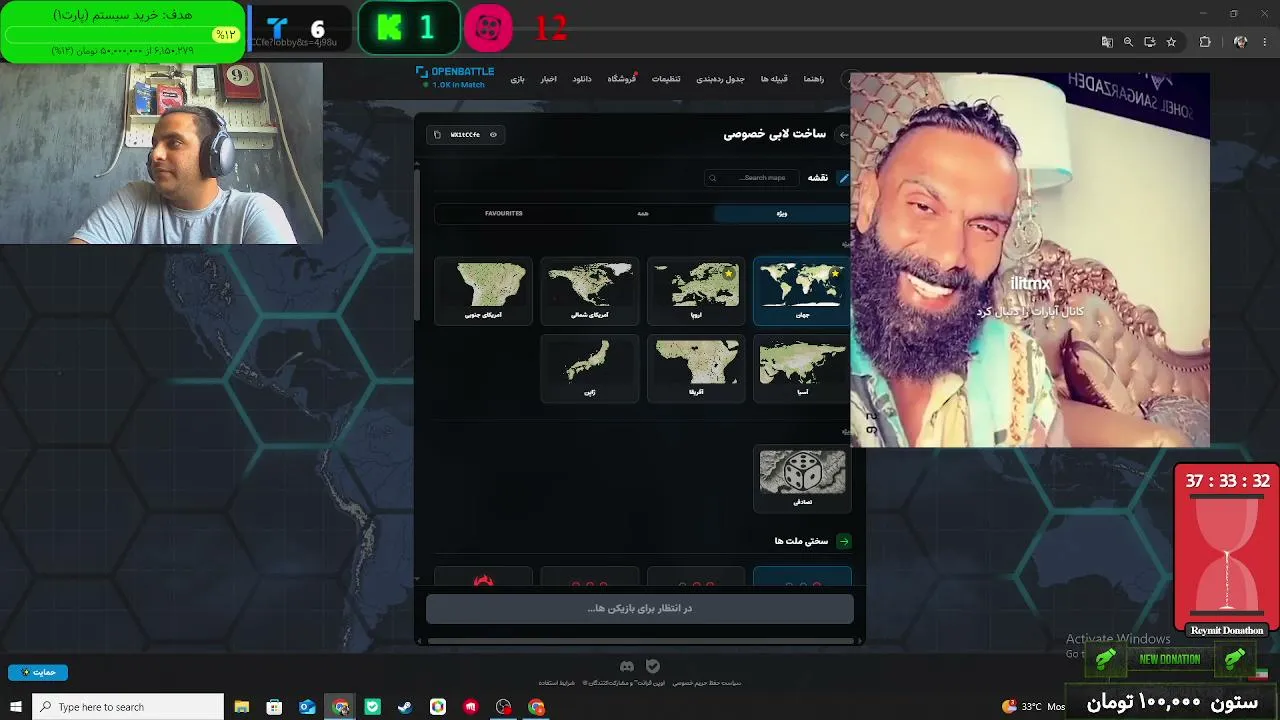
Task: Open the قبیله ها menu item
Action: 773,79
